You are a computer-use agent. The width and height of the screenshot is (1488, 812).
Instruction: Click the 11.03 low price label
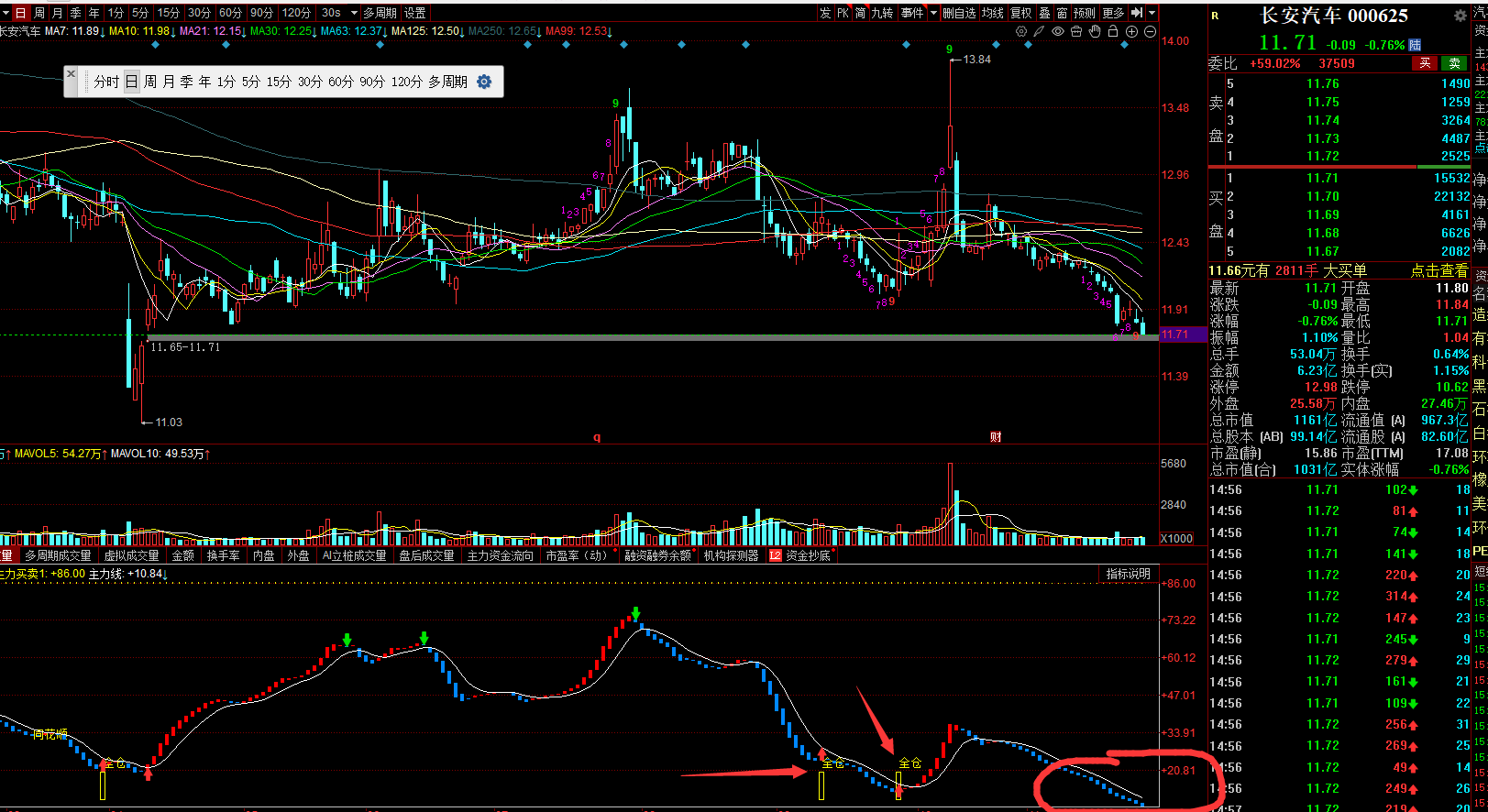point(169,422)
